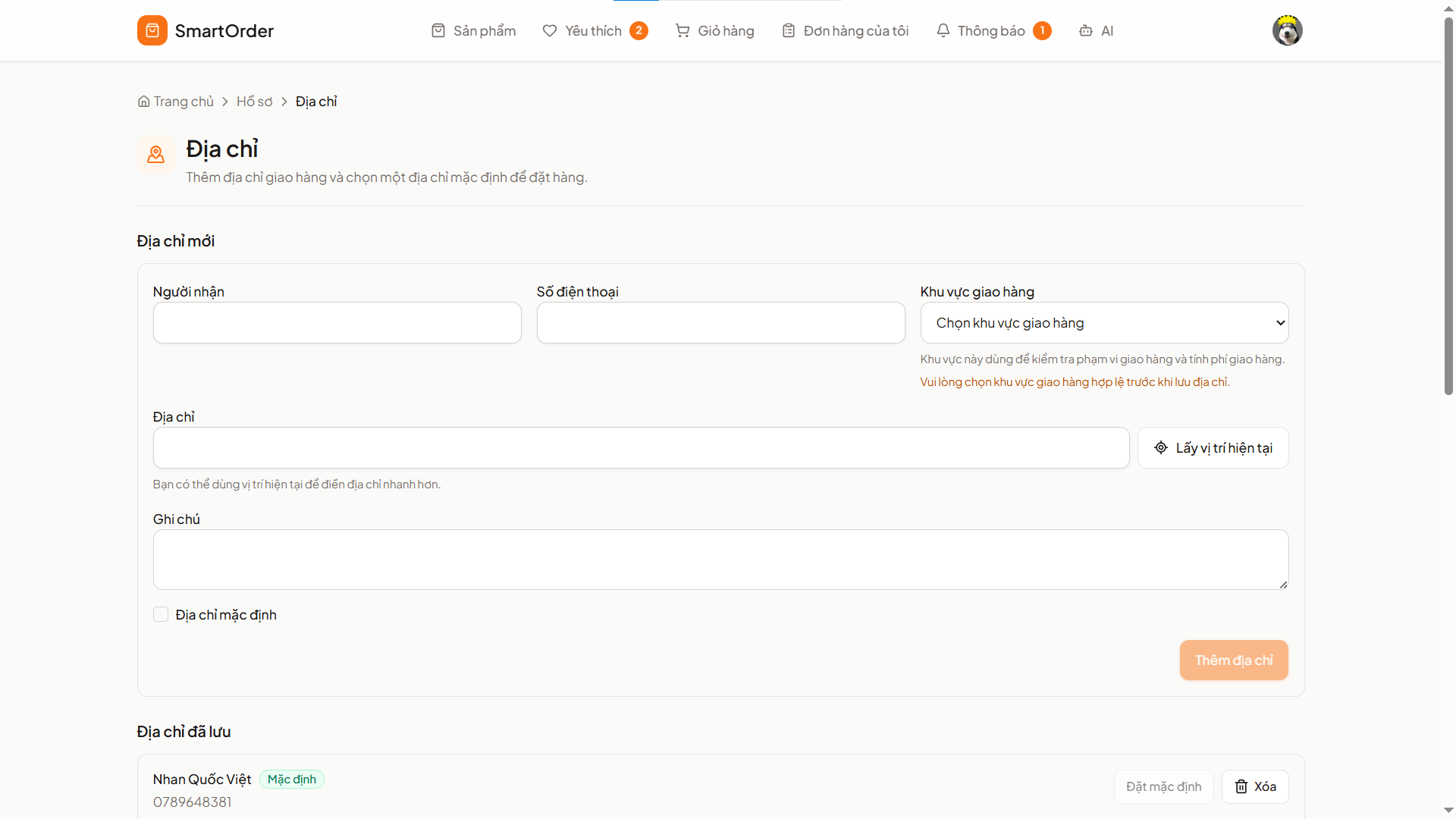
Task: Open the user avatar profile menu
Action: coord(1287,30)
